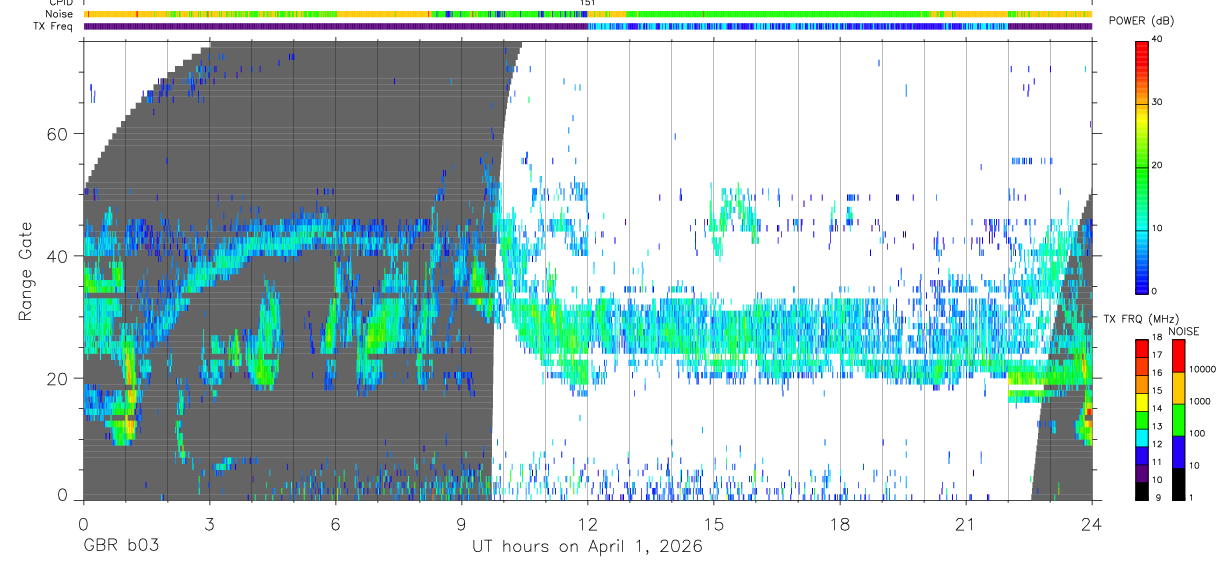Viewport: 1228px width, 567px height.
Task: Click the 14 label on the TX frequency legend
Action: click(1158, 408)
